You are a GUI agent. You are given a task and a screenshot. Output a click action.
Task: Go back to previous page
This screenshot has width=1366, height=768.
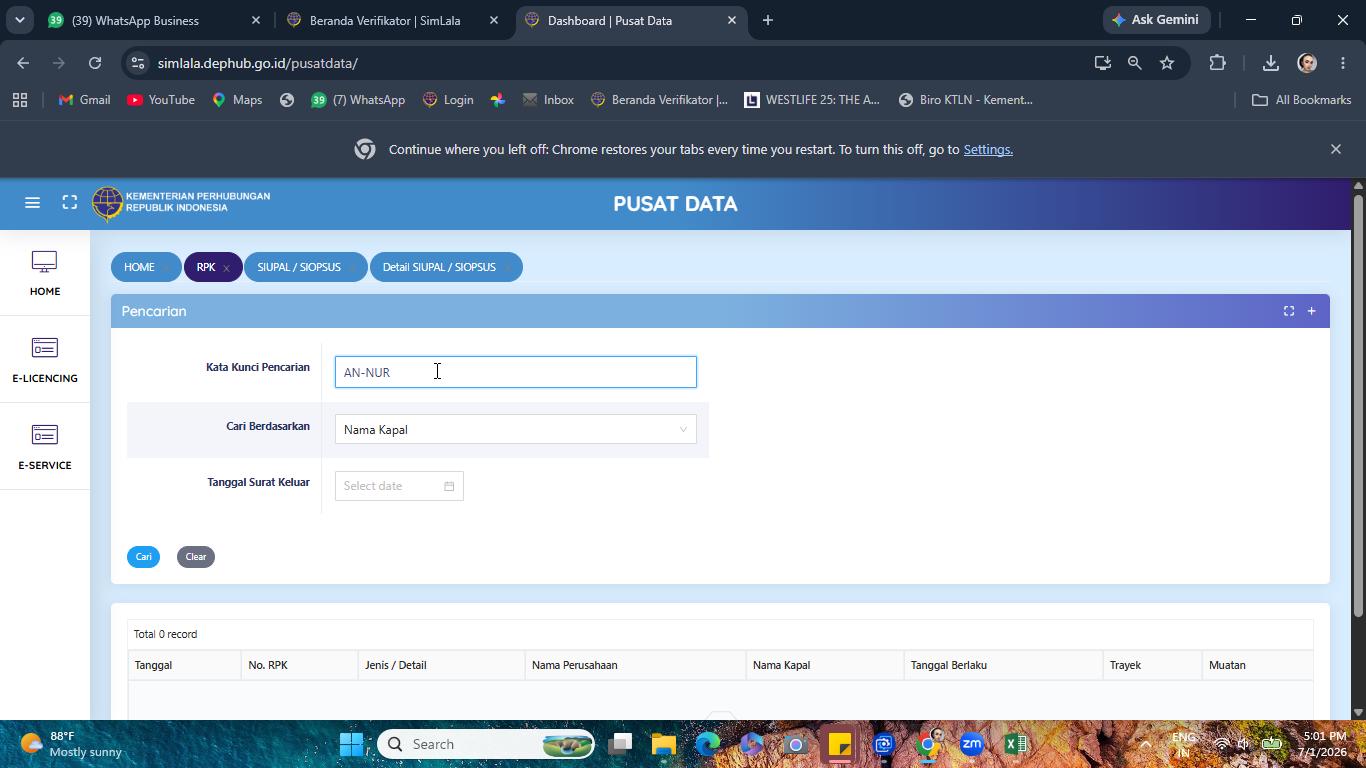[23, 63]
